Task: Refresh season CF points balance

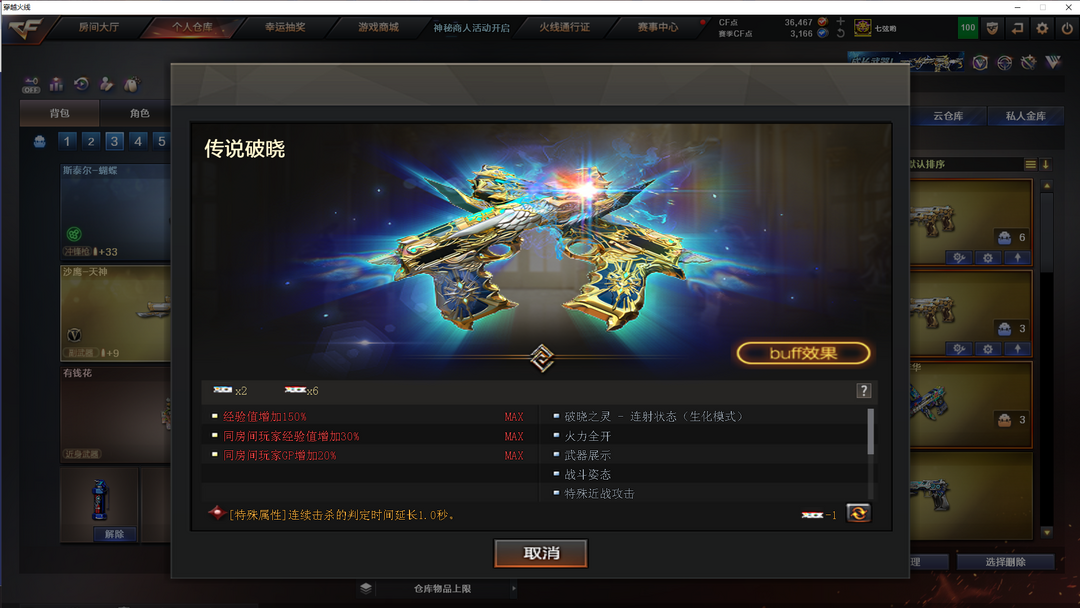Action: [840, 33]
